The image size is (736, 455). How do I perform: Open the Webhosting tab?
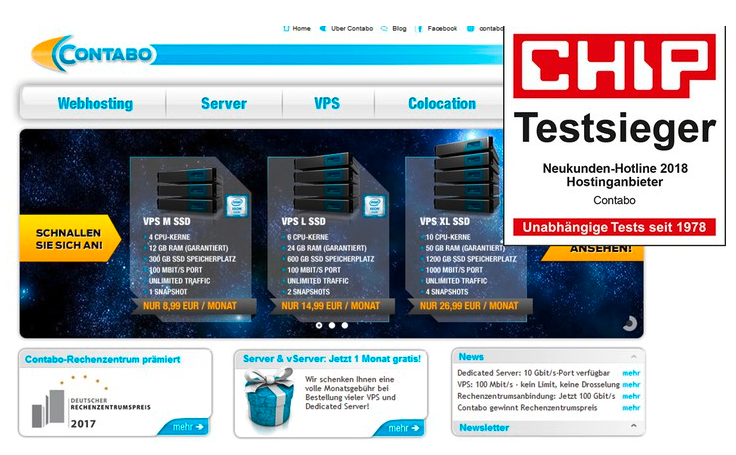click(x=93, y=103)
